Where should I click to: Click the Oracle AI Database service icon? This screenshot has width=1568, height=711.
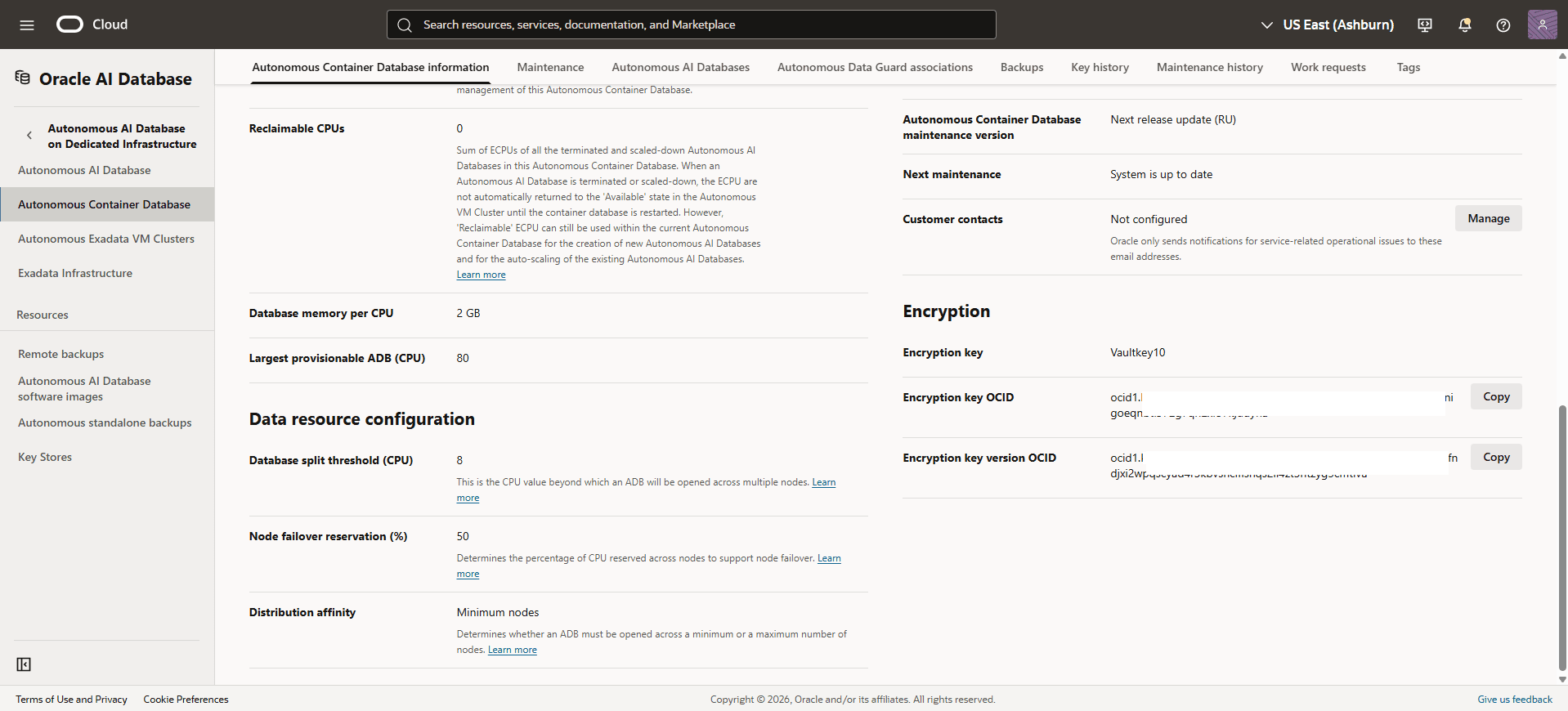[23, 78]
